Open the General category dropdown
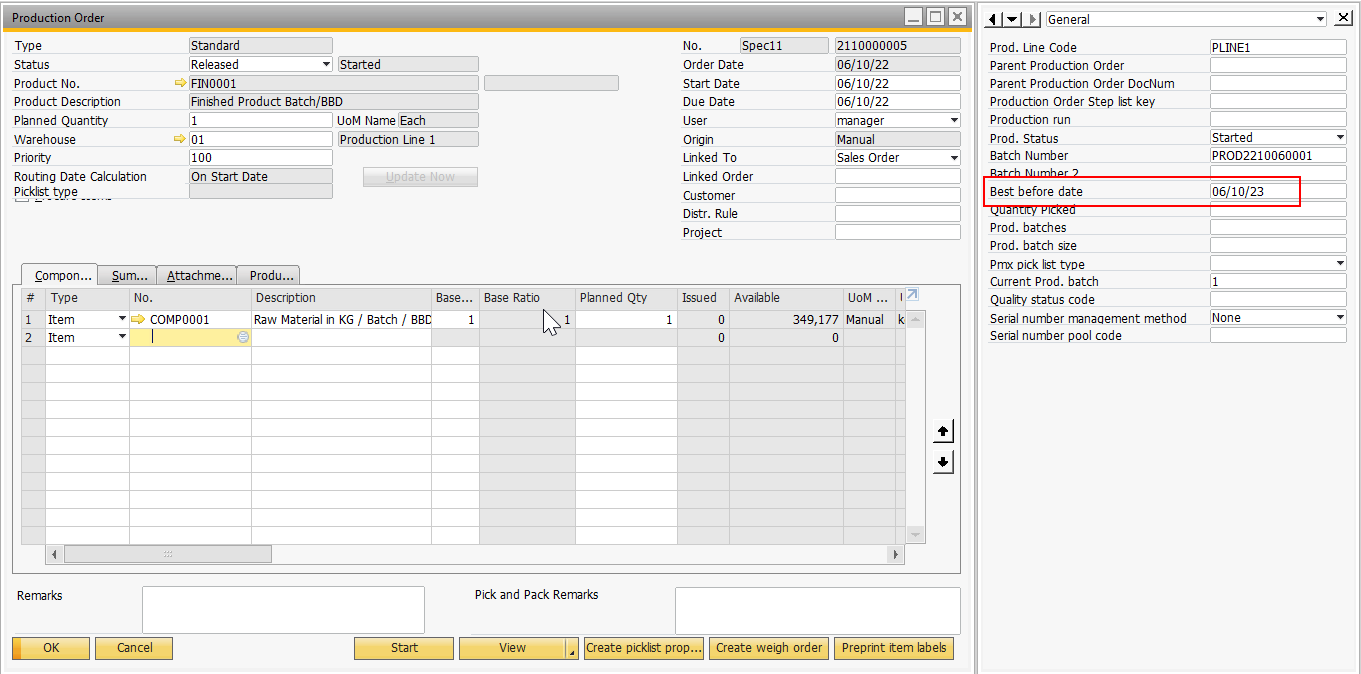The image size is (1361, 674). tap(1186, 19)
